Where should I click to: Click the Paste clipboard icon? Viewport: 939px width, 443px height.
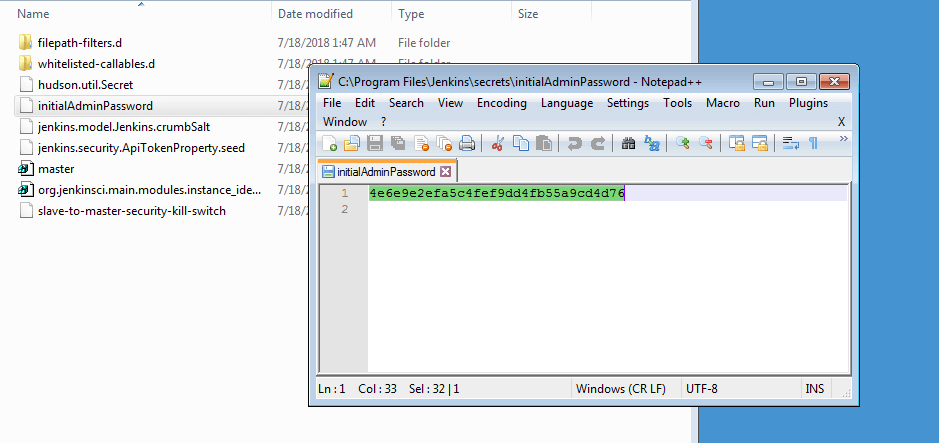(x=544, y=144)
